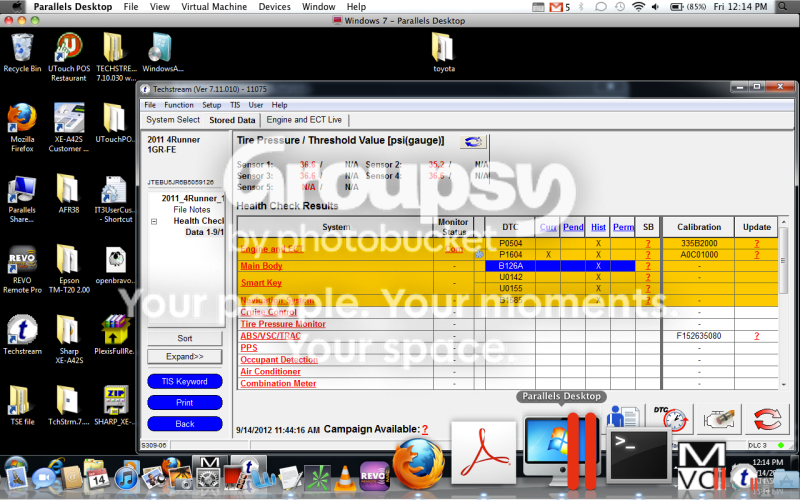
Task: Open the Function menu in Techstream
Action: tap(179, 105)
